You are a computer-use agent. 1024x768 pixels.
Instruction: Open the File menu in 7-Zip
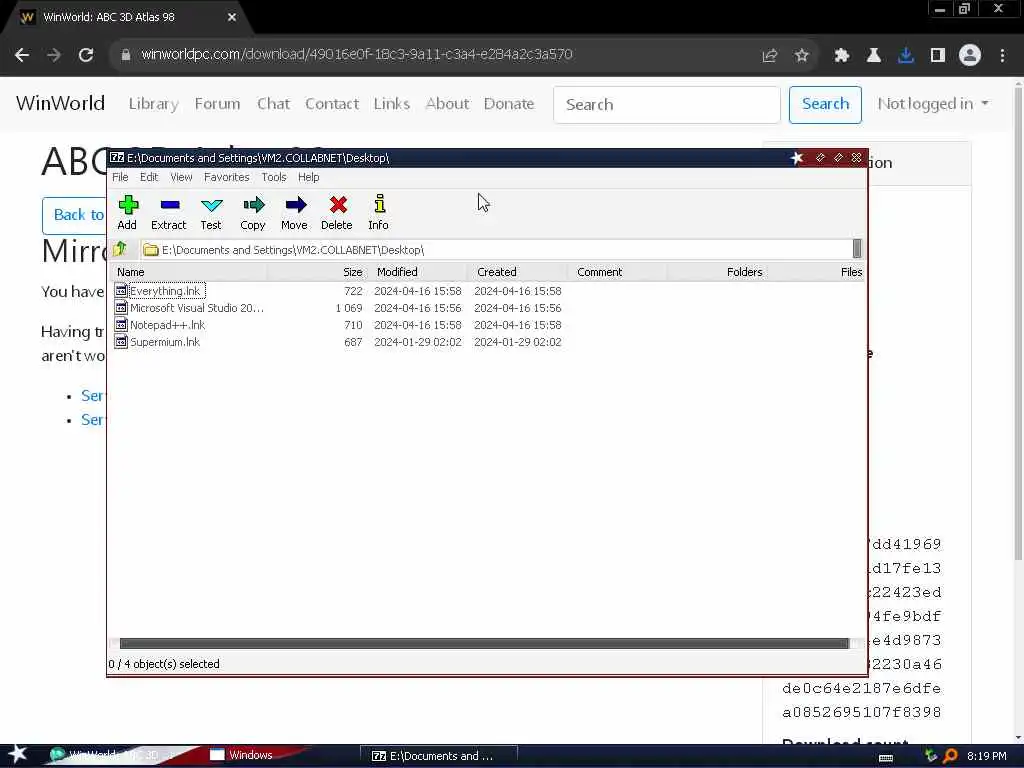point(120,177)
